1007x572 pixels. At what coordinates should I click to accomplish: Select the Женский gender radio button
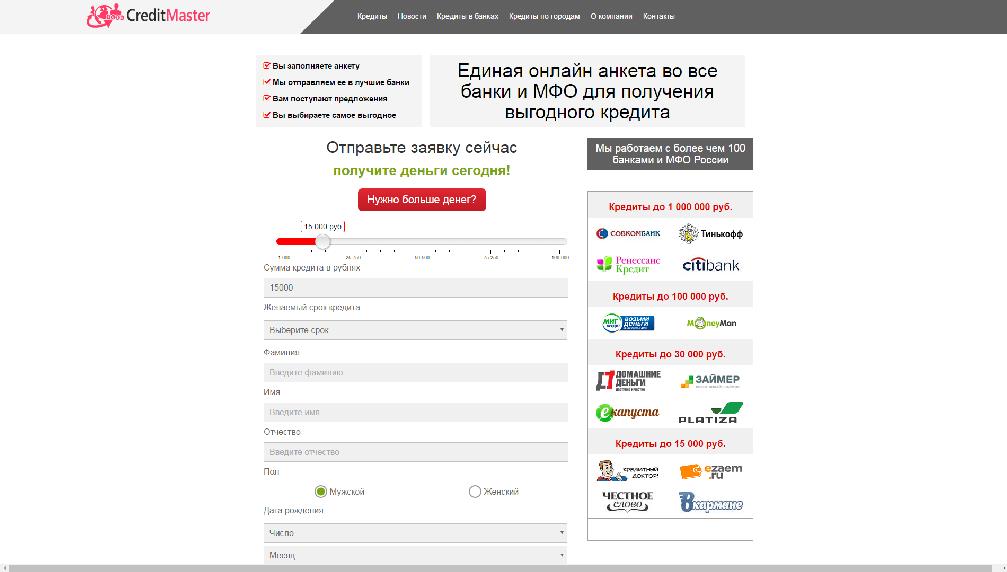(475, 492)
